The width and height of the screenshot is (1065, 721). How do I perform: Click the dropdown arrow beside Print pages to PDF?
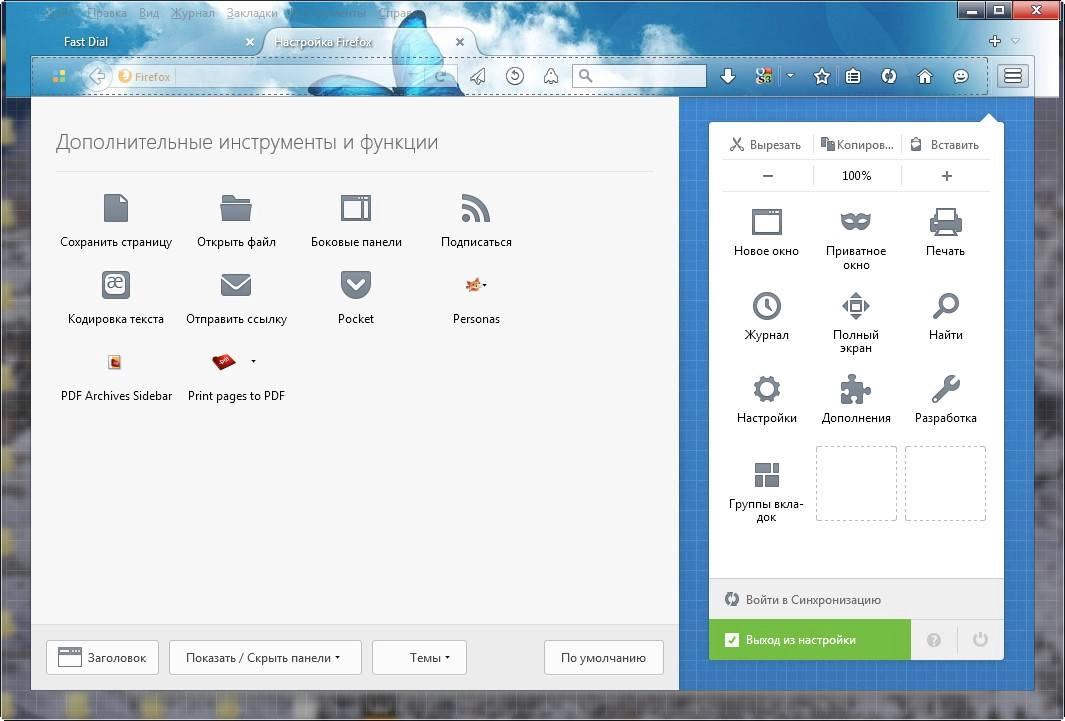253,361
